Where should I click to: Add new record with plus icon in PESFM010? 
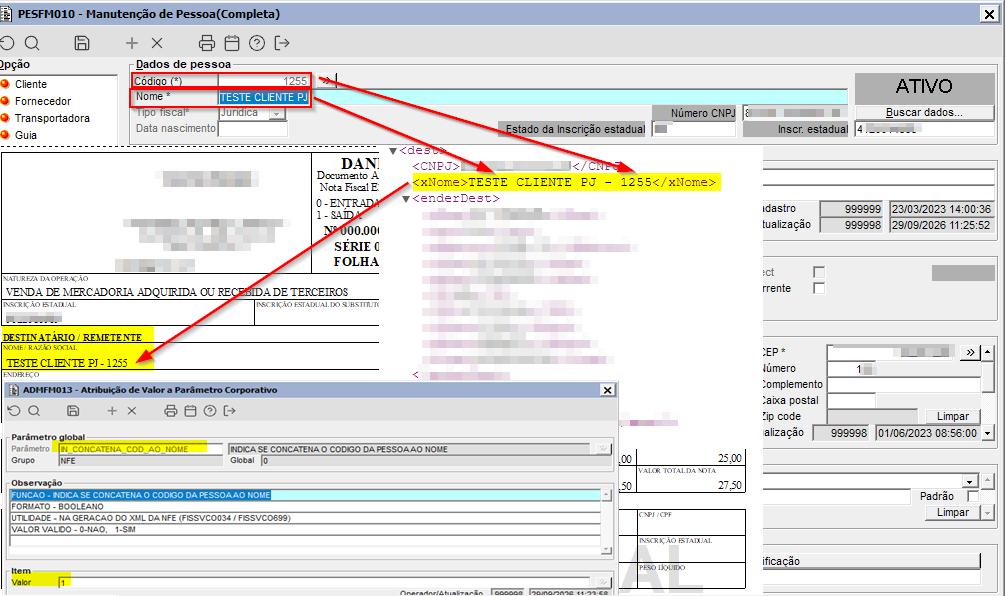(x=132, y=43)
